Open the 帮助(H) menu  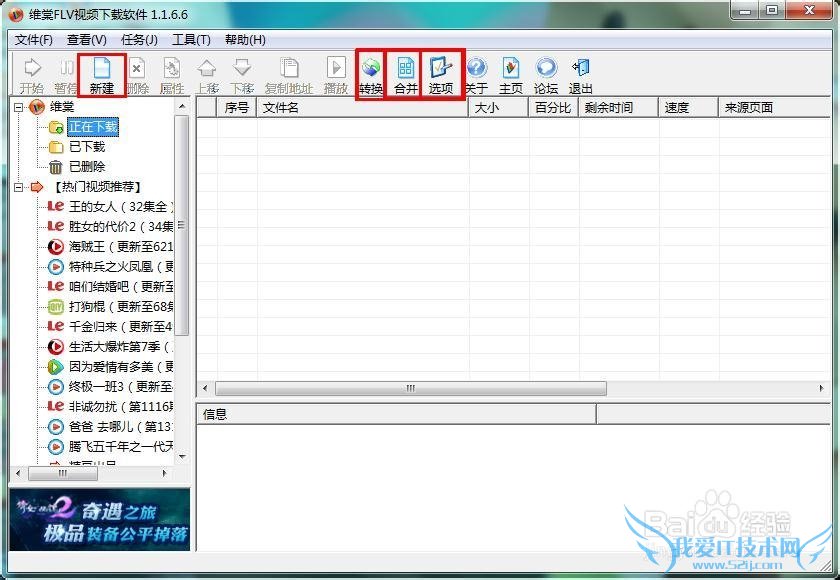point(245,40)
